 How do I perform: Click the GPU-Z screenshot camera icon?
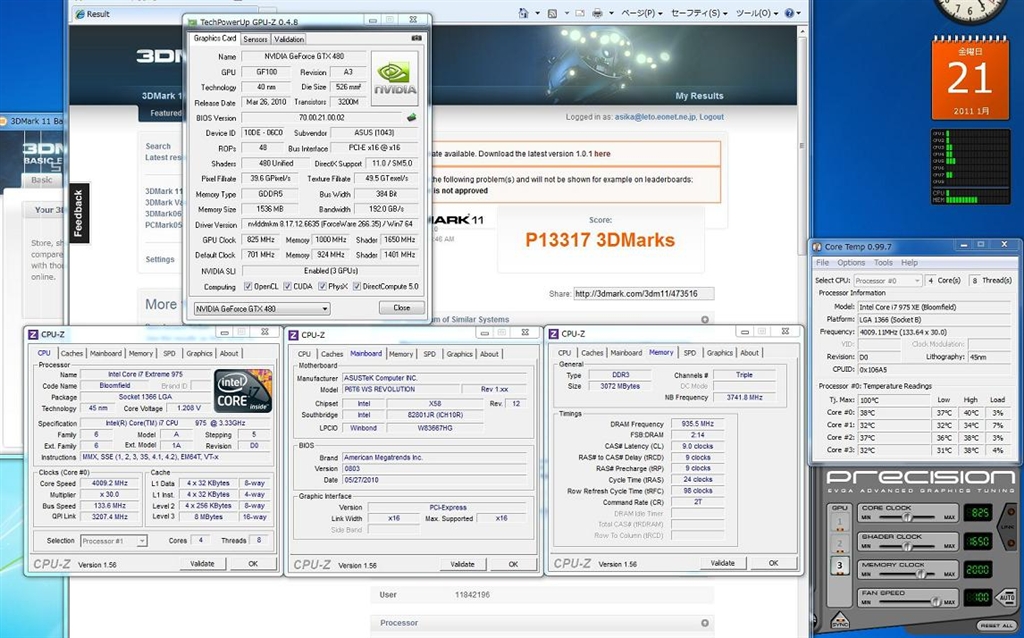416,39
